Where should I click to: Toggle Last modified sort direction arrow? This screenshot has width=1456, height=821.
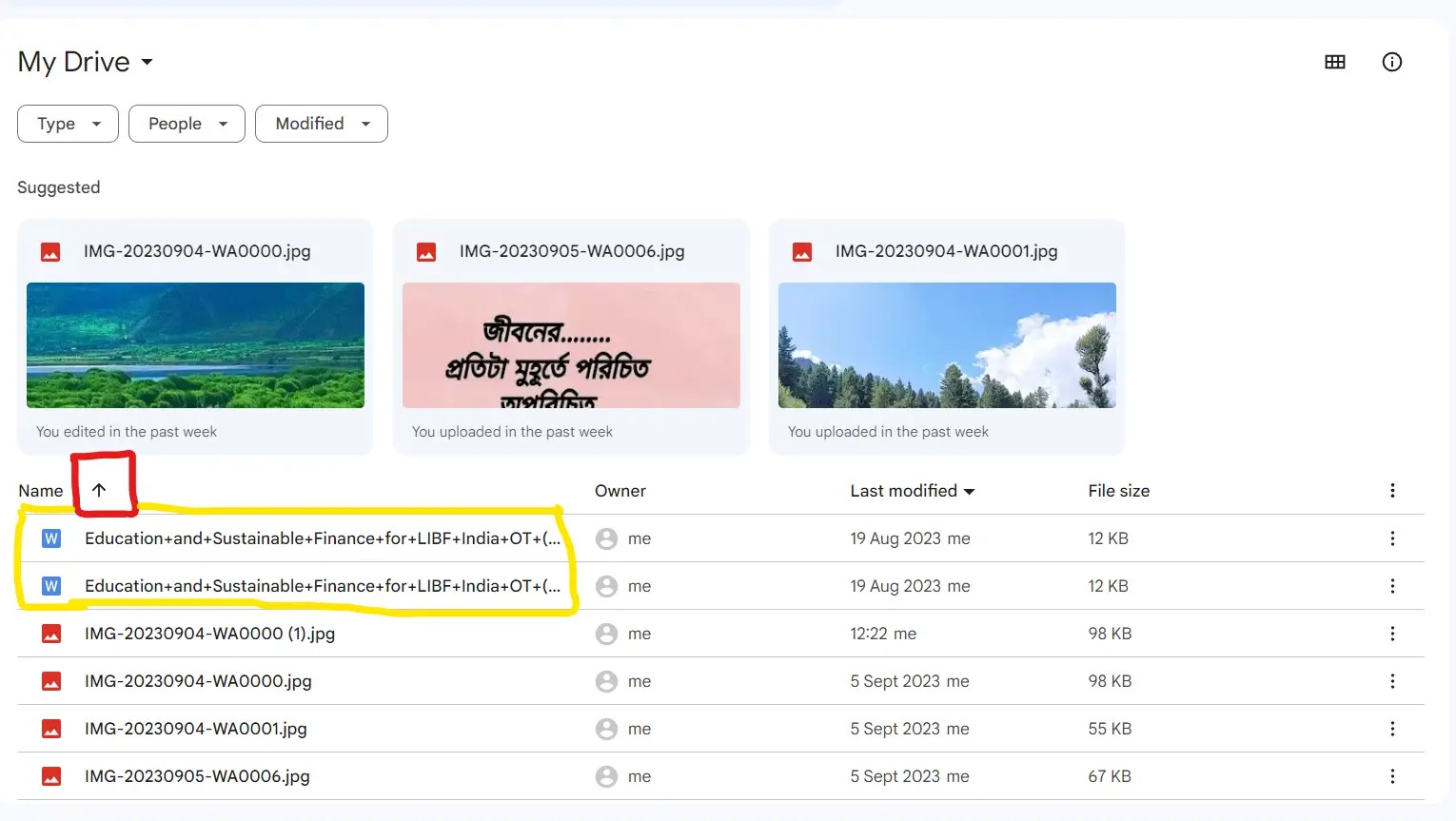[x=970, y=491]
